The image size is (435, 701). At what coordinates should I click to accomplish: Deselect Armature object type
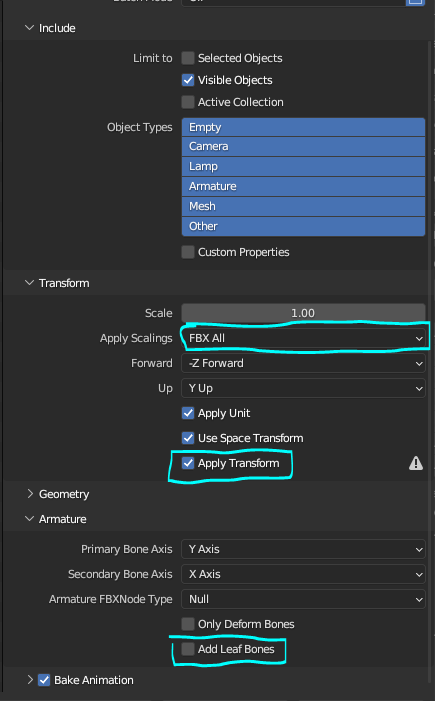(303, 186)
